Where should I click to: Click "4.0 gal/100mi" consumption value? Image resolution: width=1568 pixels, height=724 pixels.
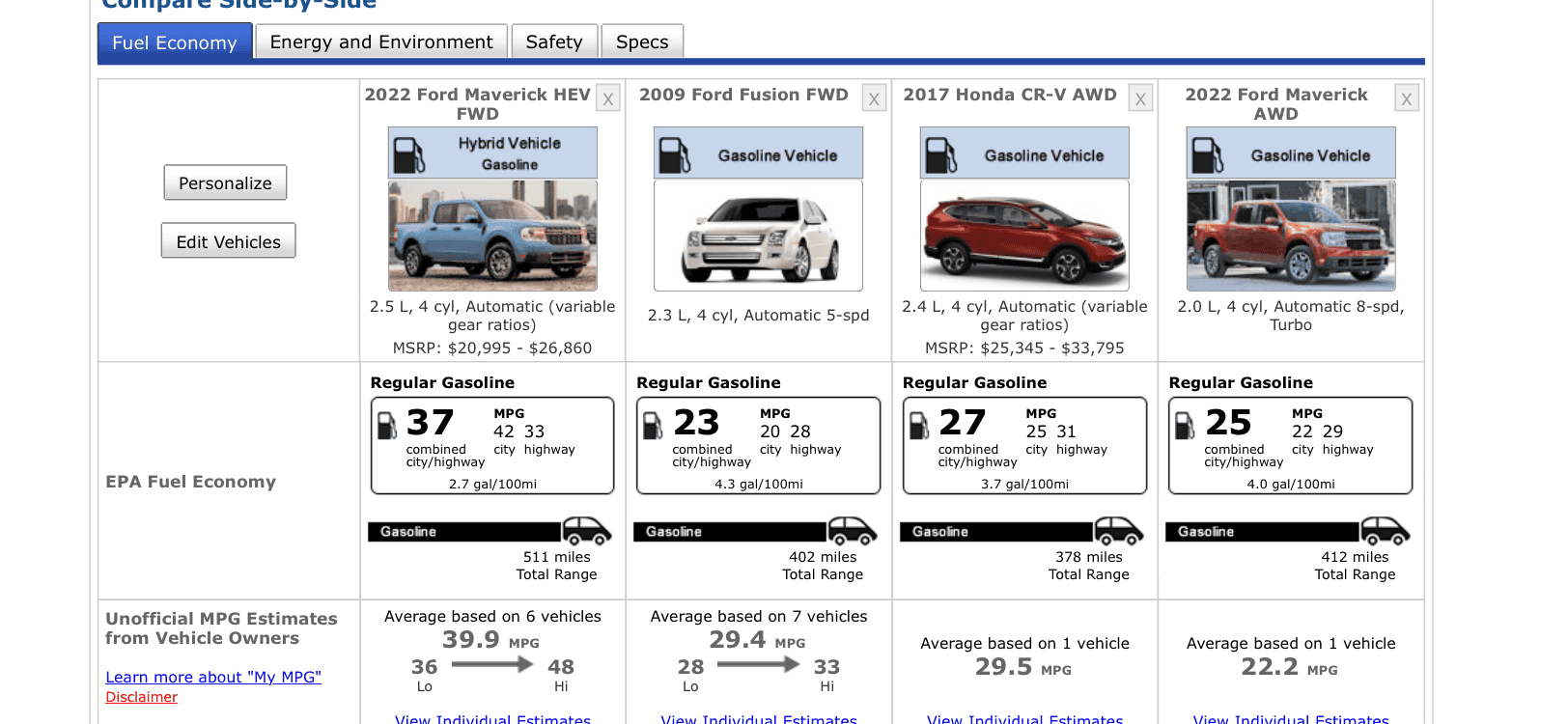pos(1291,484)
